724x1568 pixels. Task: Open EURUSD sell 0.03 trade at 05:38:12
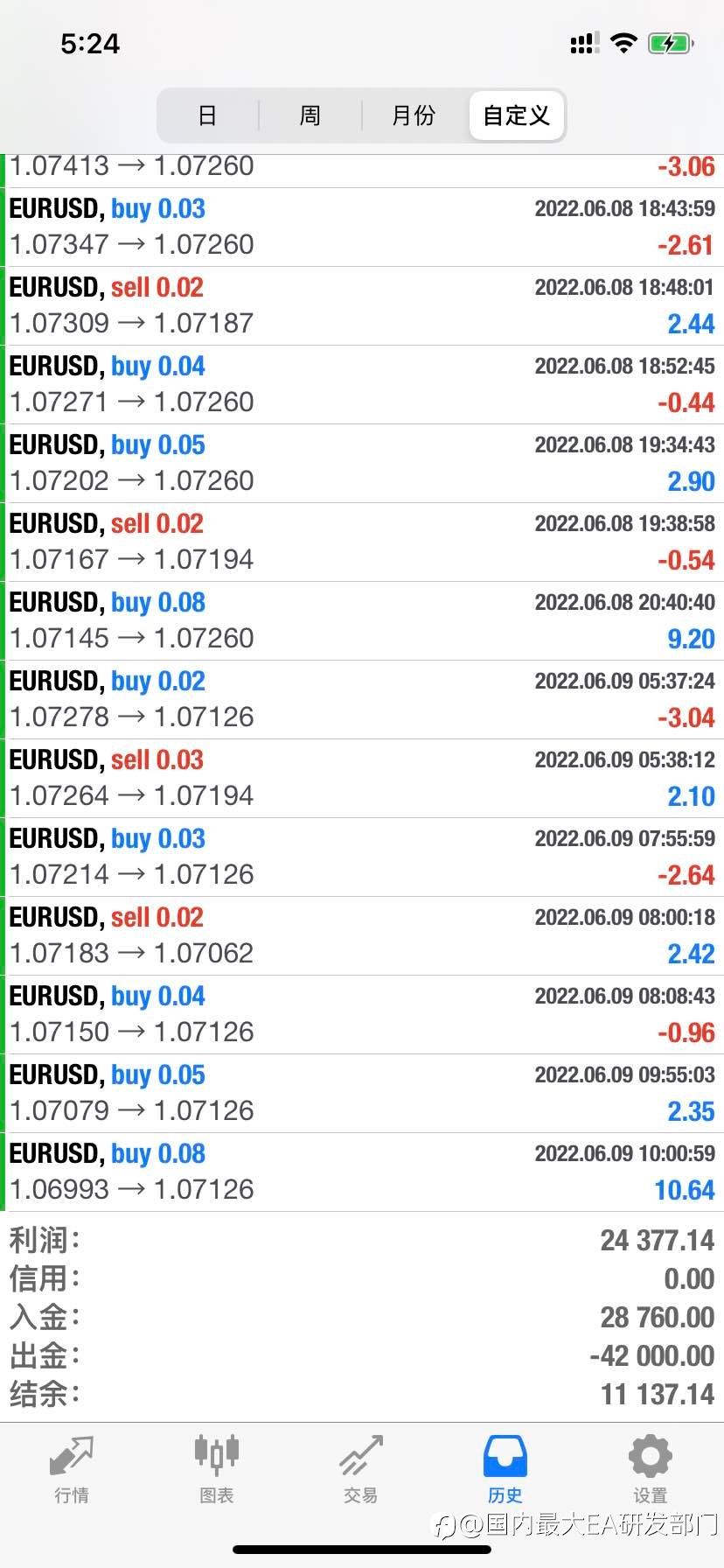click(362, 779)
